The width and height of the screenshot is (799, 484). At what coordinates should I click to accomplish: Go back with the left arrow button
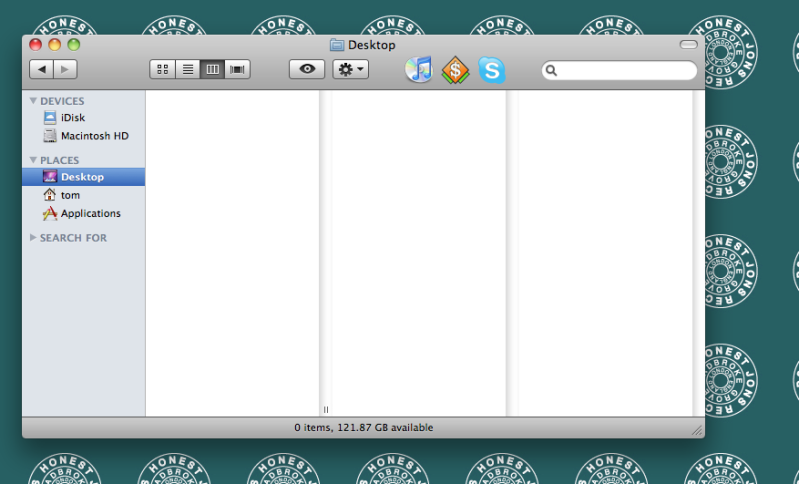(x=42, y=69)
